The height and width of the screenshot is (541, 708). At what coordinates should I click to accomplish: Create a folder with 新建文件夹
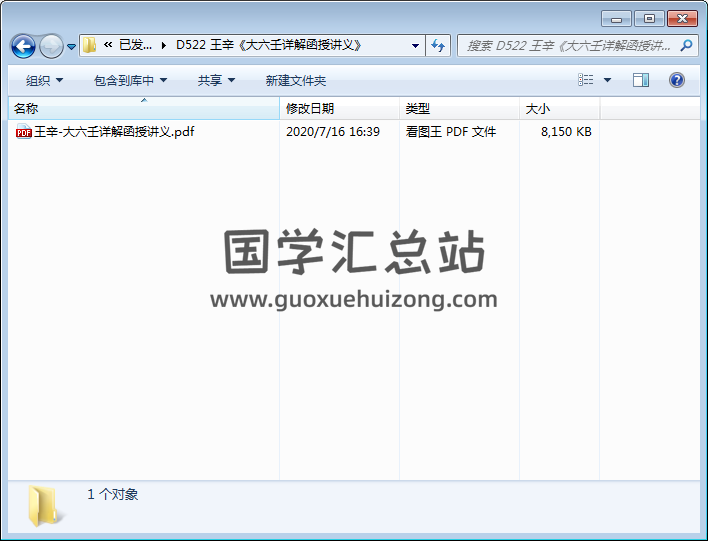click(x=296, y=80)
